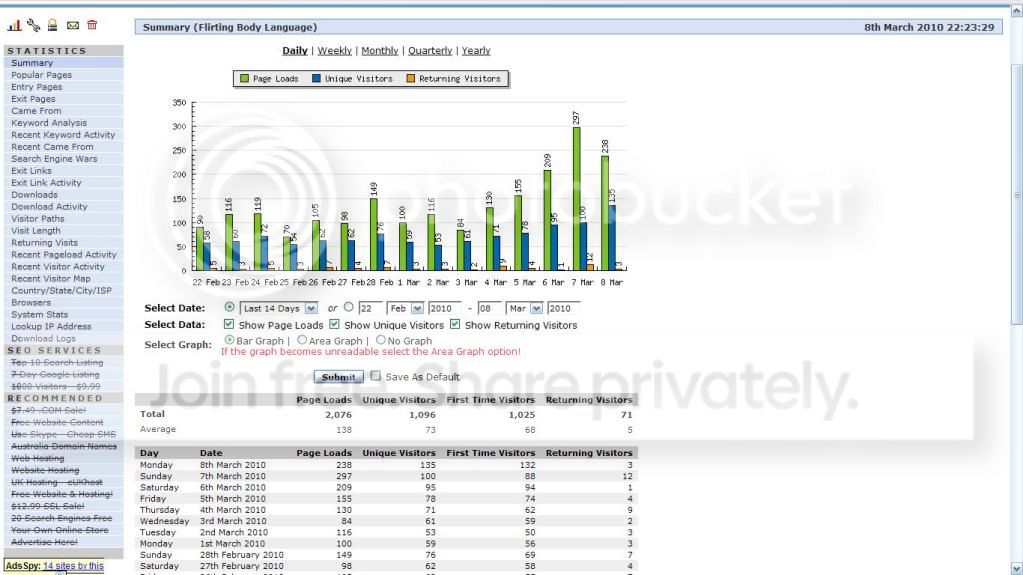Open Recent Keyword Activity

63,134
